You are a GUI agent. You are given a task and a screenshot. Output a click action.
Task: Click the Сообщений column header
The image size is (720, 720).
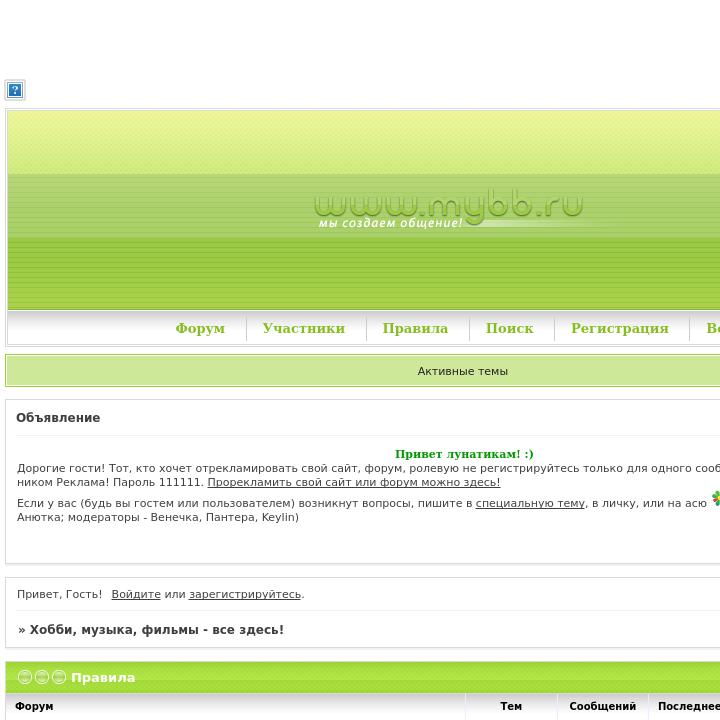[602, 706]
